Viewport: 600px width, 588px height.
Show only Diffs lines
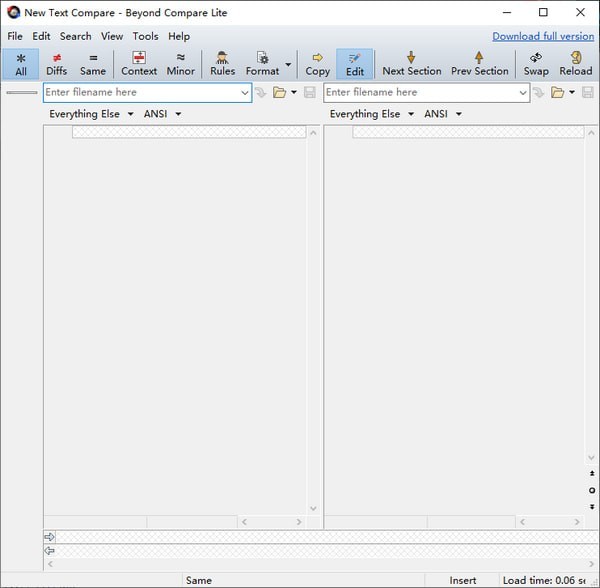click(57, 64)
